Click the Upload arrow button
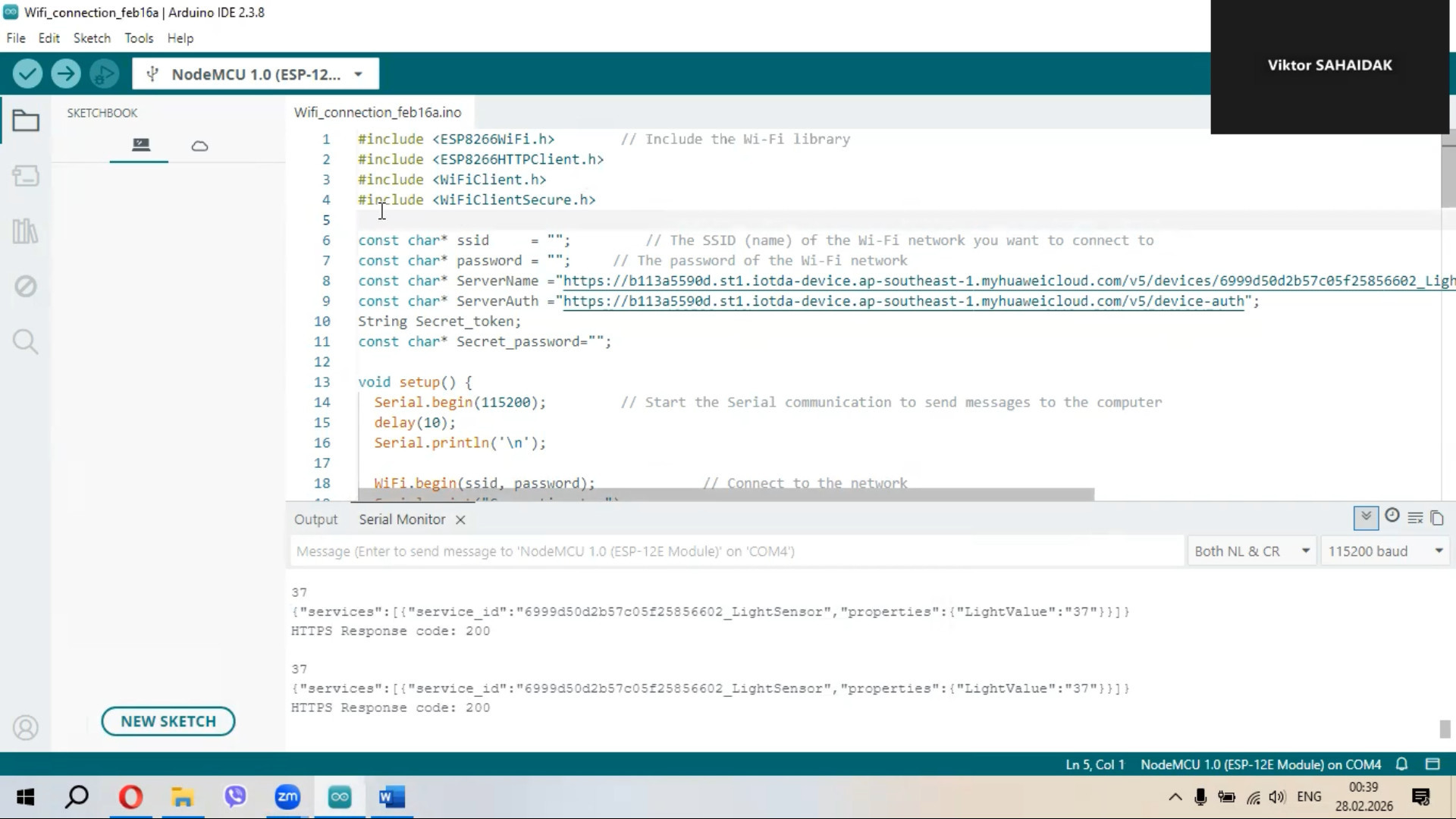The image size is (1456, 819). (x=66, y=74)
